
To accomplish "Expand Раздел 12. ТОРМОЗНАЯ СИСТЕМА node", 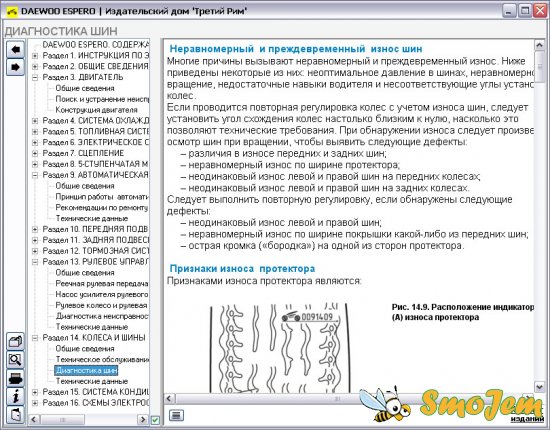I will (x=35, y=251).
